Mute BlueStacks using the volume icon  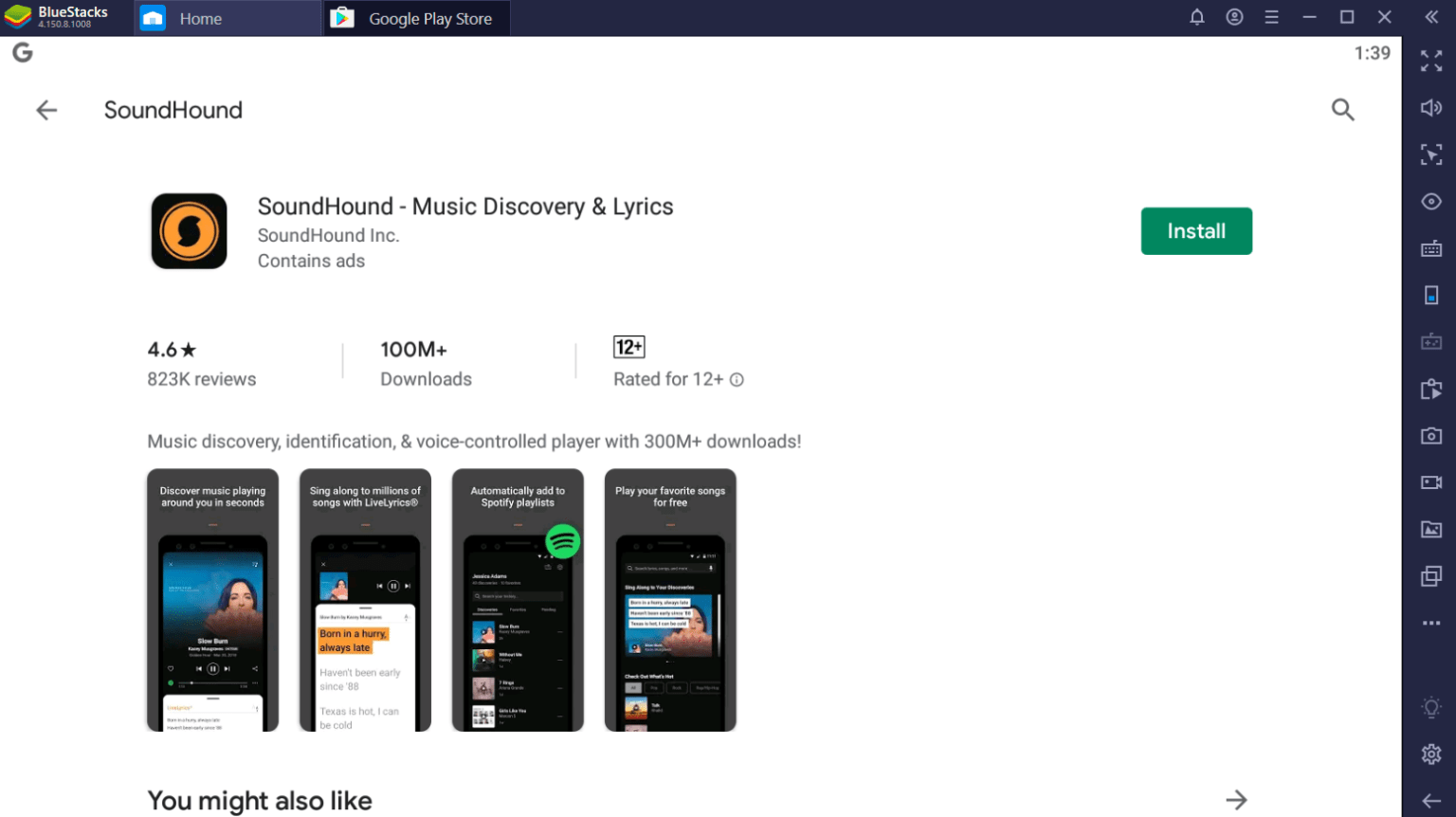tap(1431, 107)
